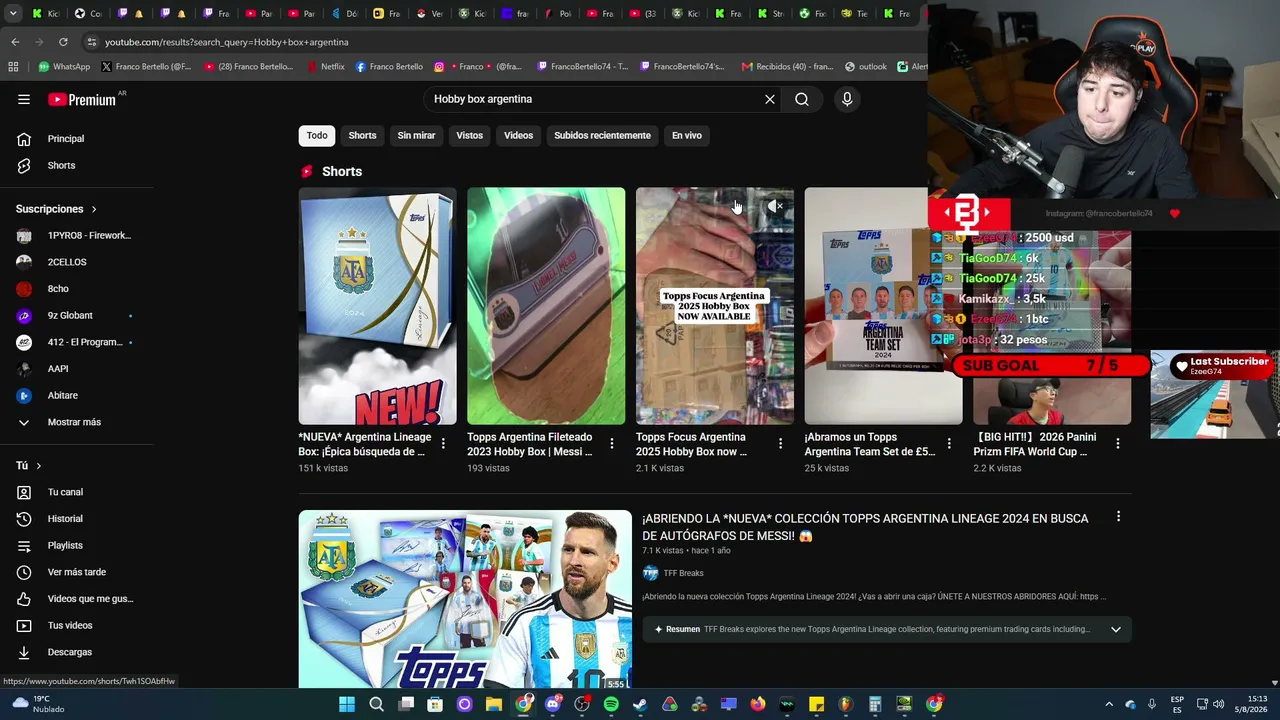Open options for Topps Argentina Fileteado short
The height and width of the screenshot is (720, 1280).
[x=612, y=443]
